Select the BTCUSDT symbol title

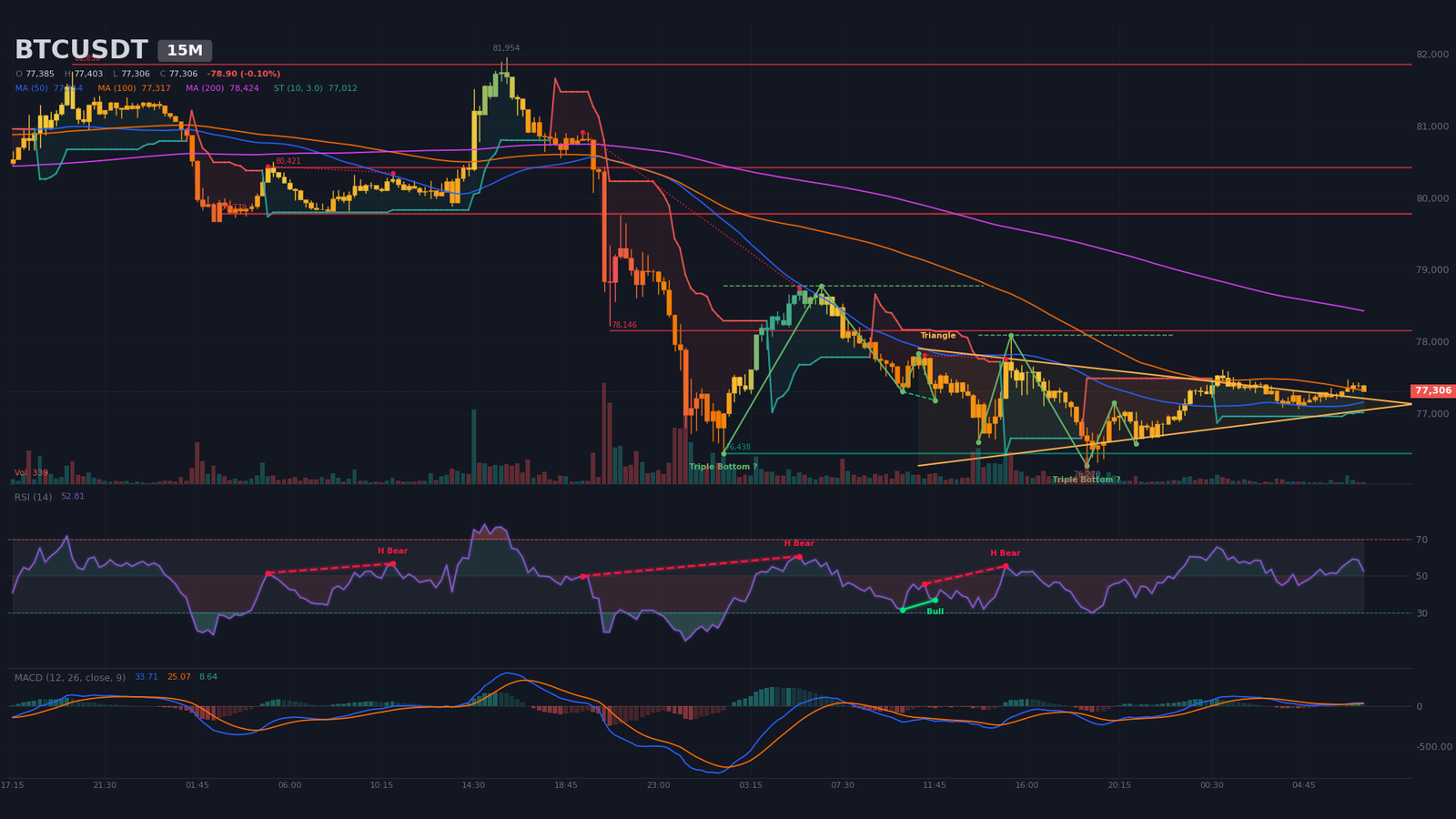81,50
